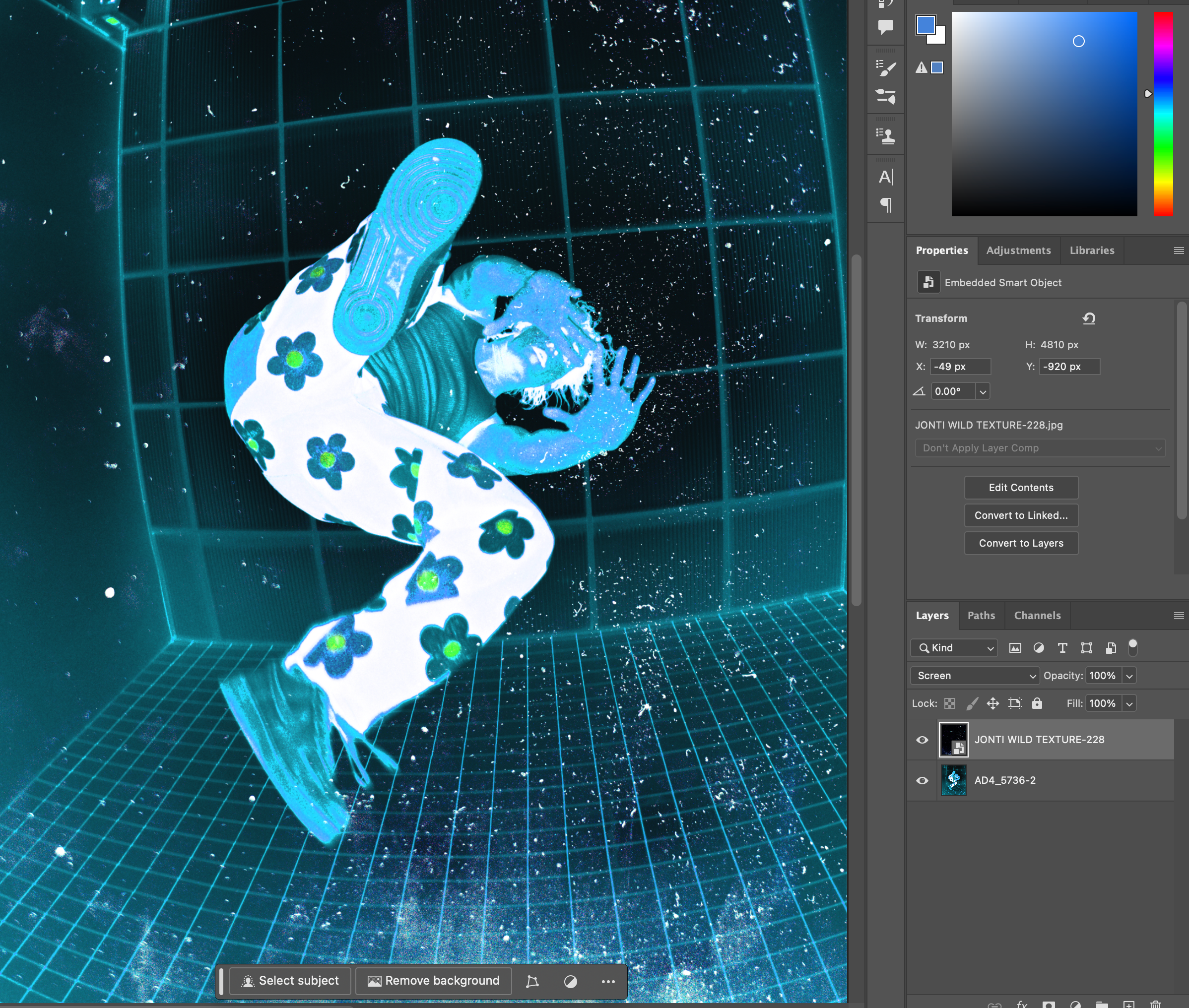
Task: Switch to the Adjustments tab
Action: [1018, 251]
